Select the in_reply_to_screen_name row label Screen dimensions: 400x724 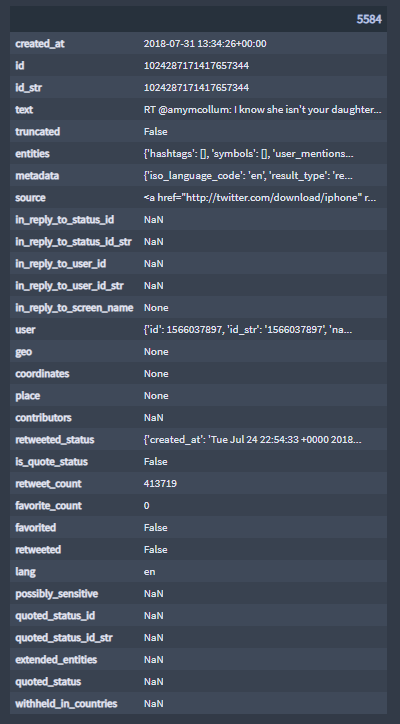point(74,308)
